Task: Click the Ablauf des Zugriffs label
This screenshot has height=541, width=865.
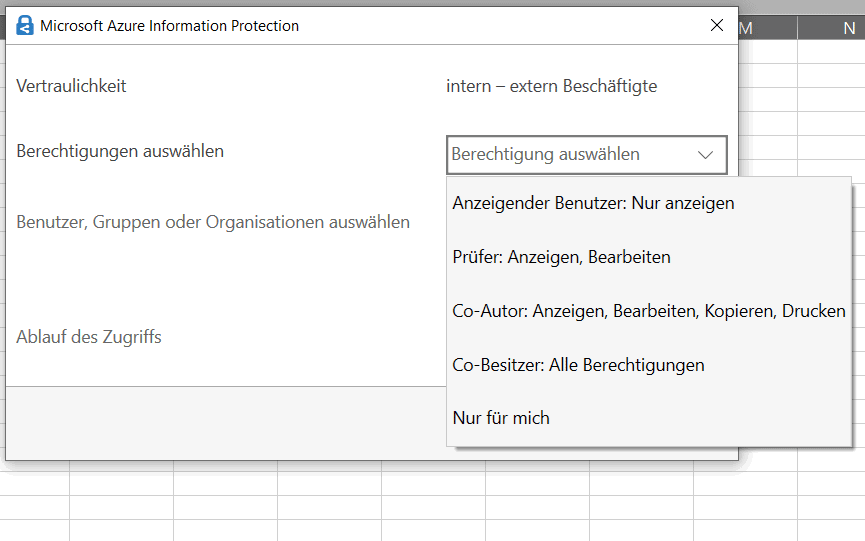Action: click(x=89, y=337)
